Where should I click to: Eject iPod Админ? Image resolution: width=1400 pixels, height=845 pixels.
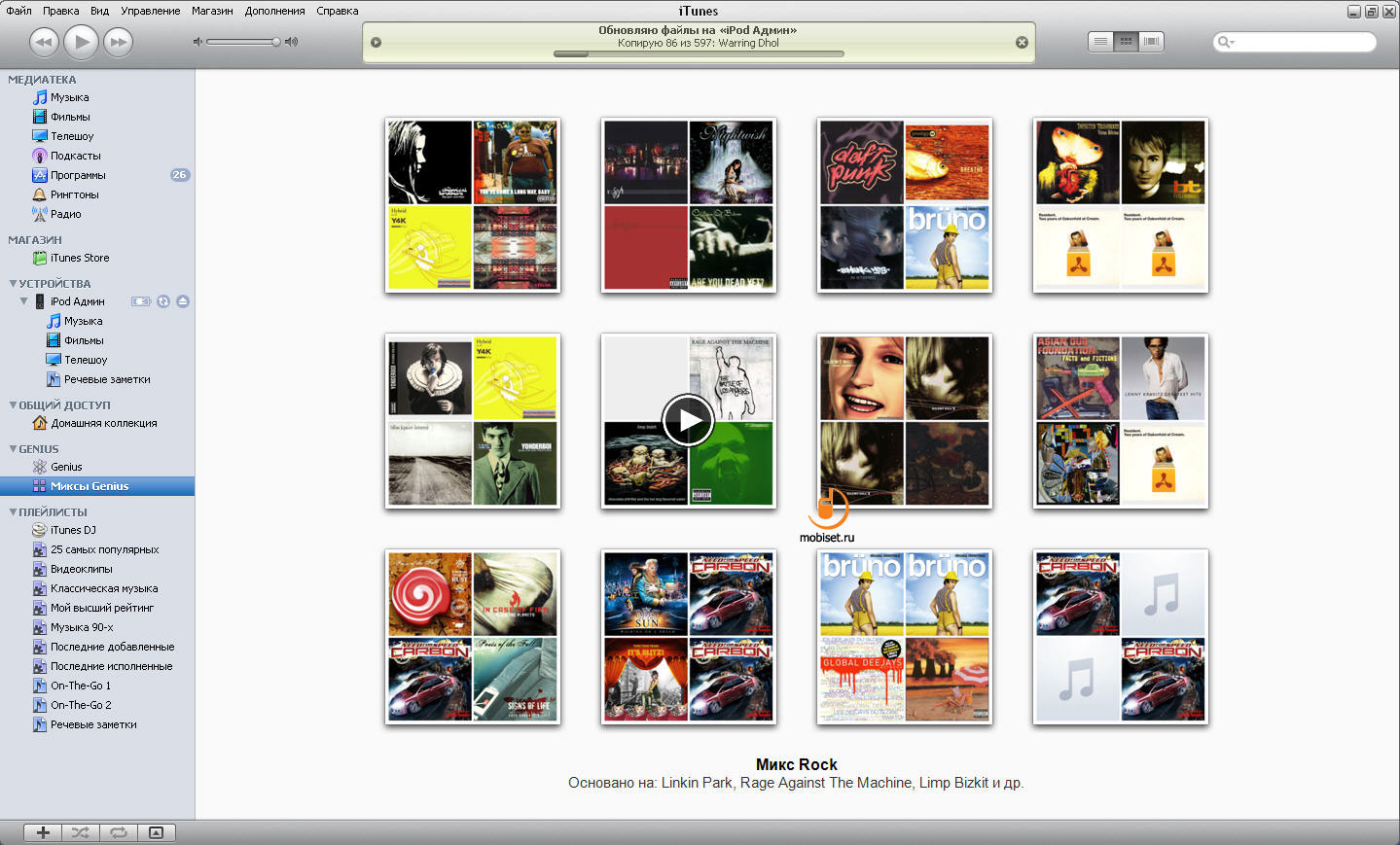tap(182, 301)
